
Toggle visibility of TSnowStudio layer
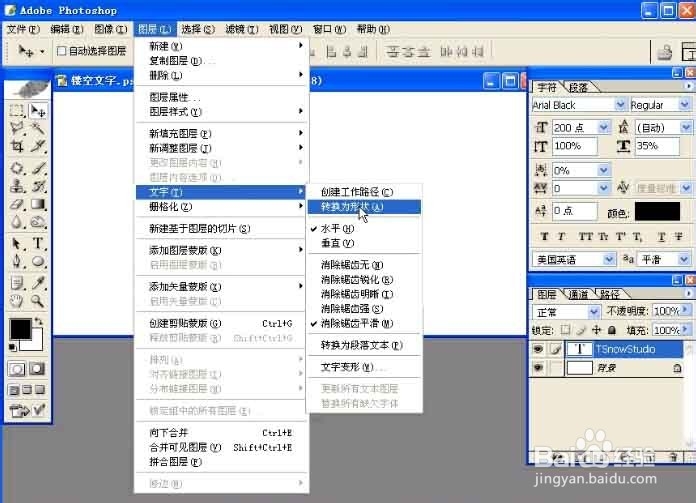point(538,349)
